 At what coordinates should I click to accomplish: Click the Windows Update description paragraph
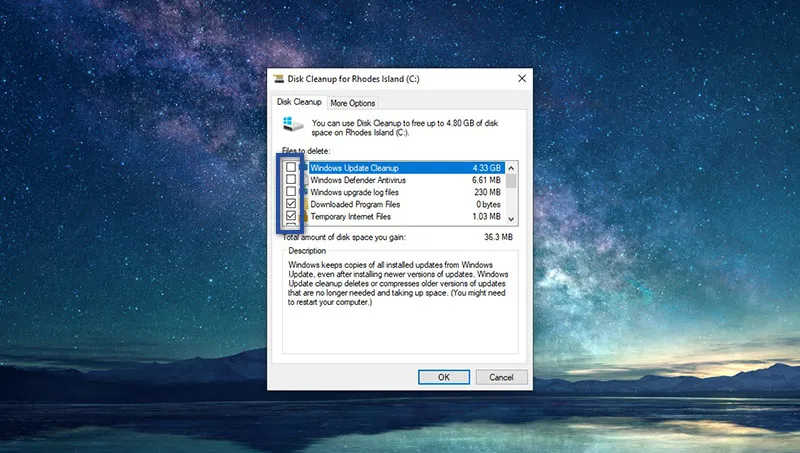[x=398, y=284]
